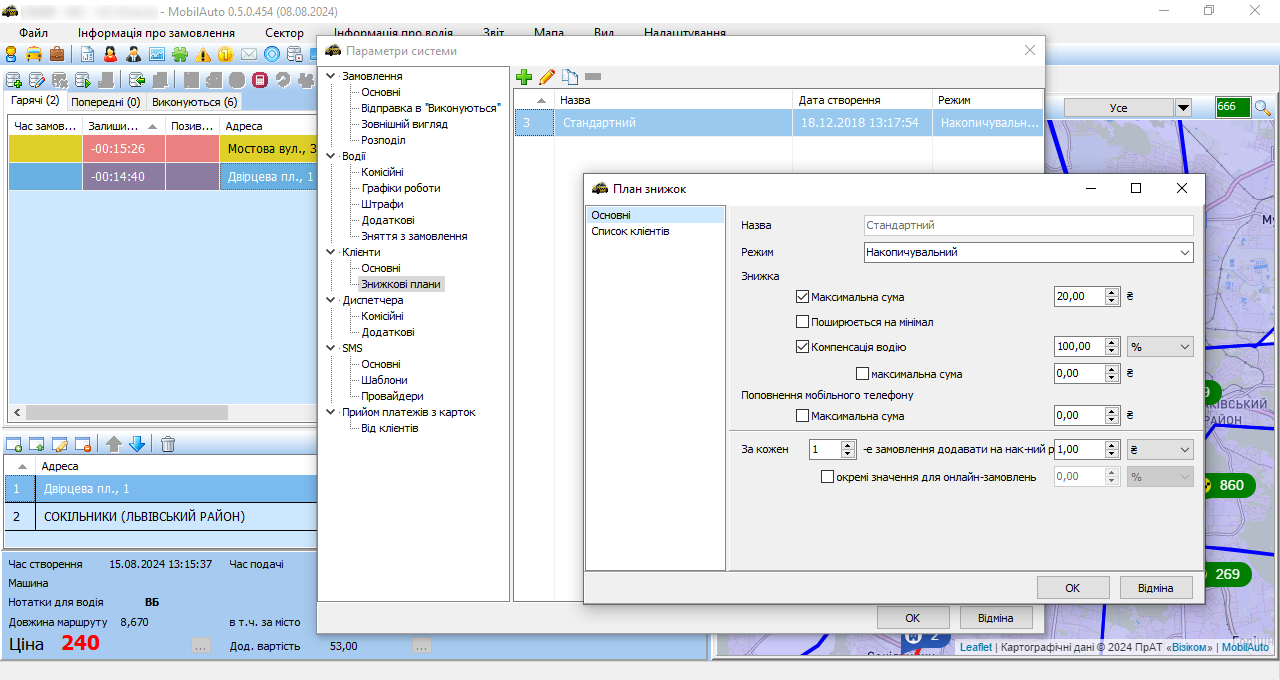The image size is (1280, 680).
Task: Open the % unit dropdown for Компенсація водію
Action: (x=1160, y=347)
